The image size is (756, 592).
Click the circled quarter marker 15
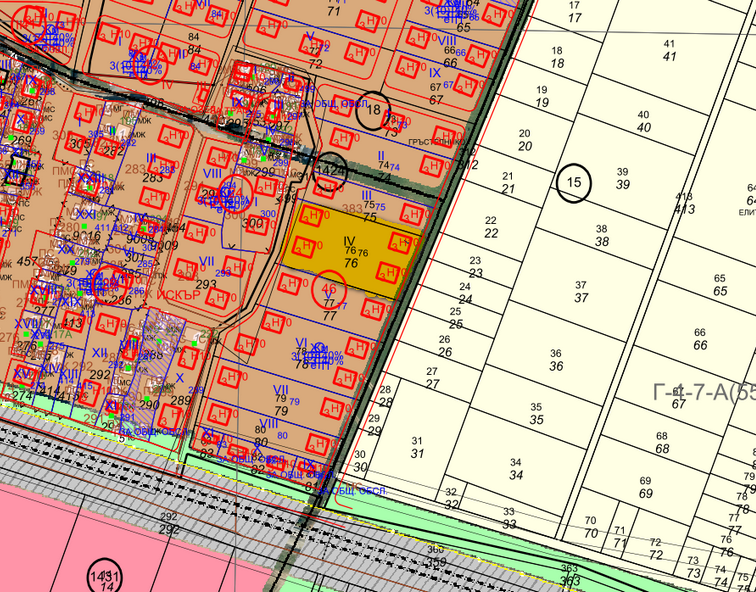click(x=574, y=183)
